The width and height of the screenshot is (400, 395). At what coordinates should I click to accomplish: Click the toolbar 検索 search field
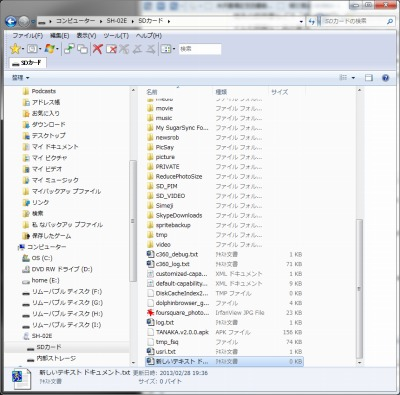200,49
